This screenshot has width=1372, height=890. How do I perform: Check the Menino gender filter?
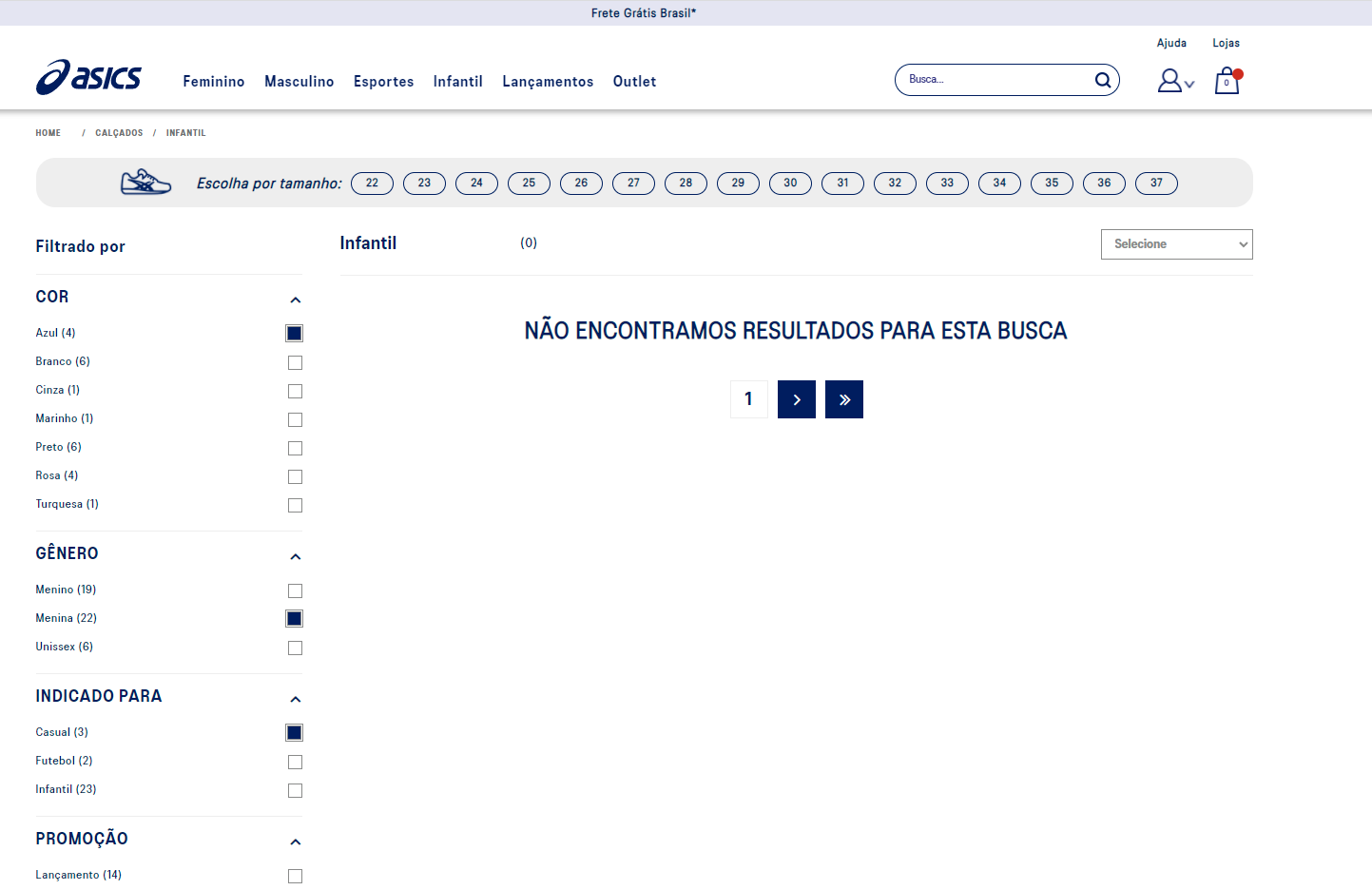(295, 590)
